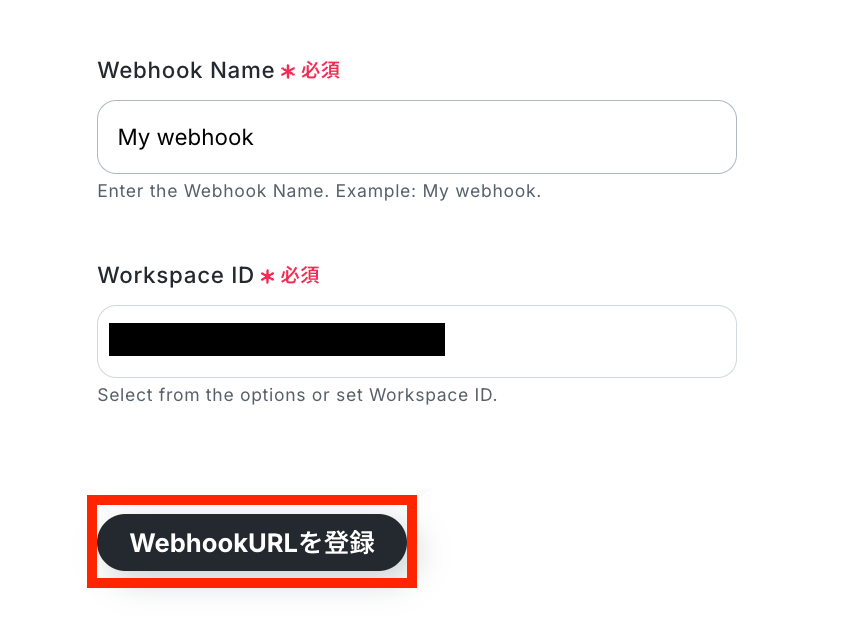The image size is (854, 626).
Task: Select the masked Workspace ID value
Action: click(x=277, y=339)
